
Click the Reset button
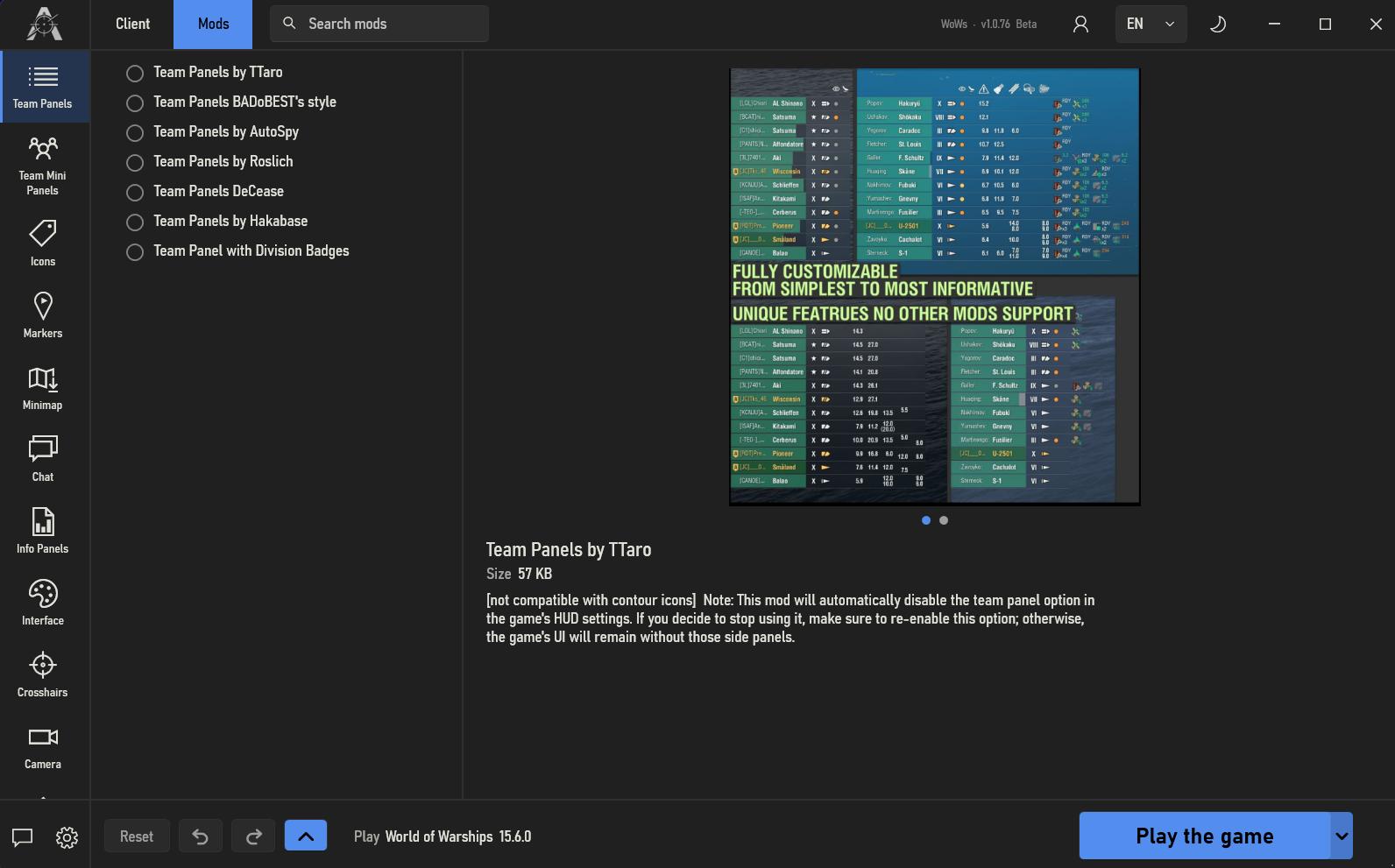click(x=137, y=836)
